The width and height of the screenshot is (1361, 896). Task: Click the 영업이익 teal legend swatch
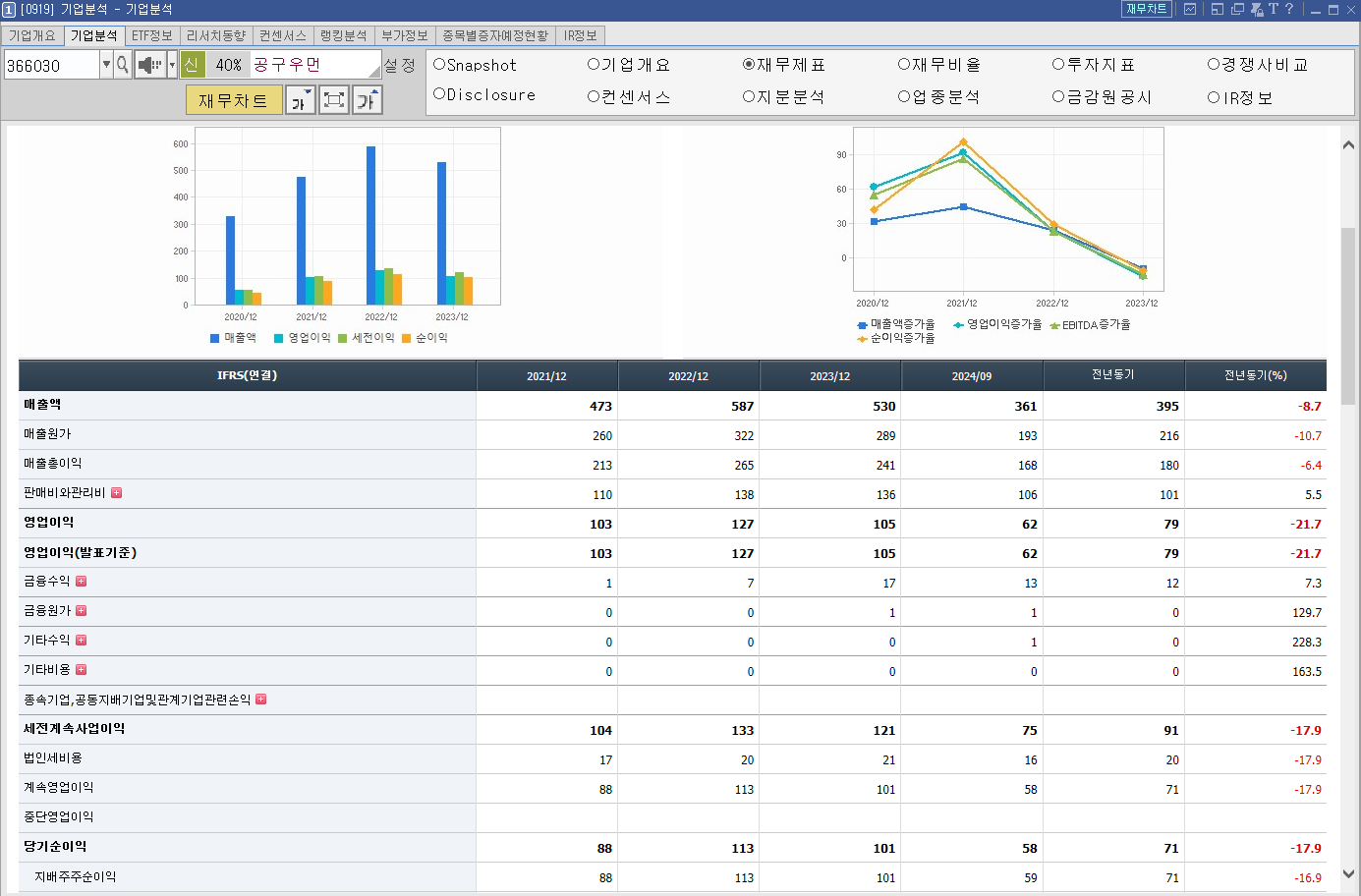(x=279, y=338)
